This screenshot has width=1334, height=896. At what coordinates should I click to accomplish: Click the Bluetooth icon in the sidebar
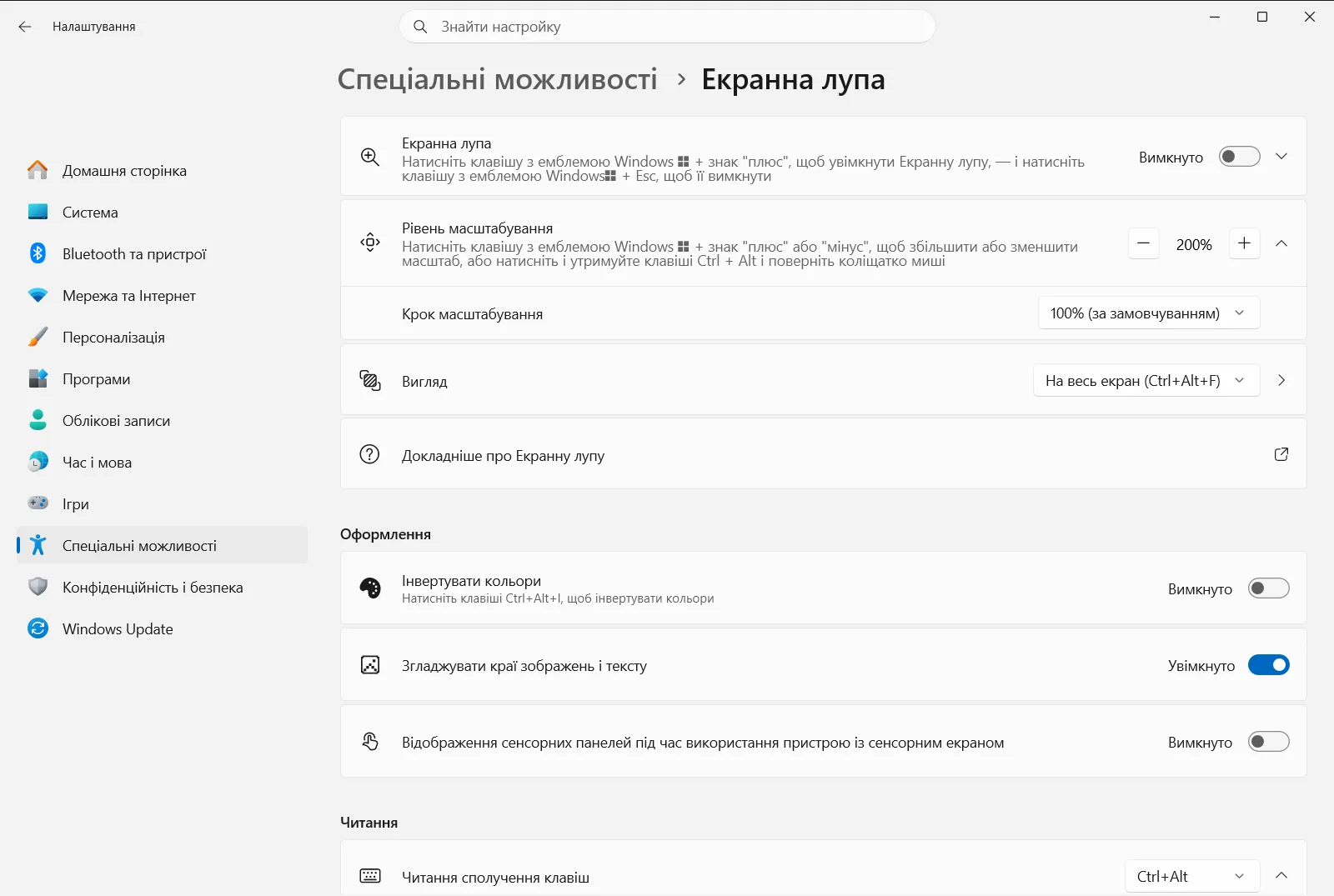tap(38, 253)
